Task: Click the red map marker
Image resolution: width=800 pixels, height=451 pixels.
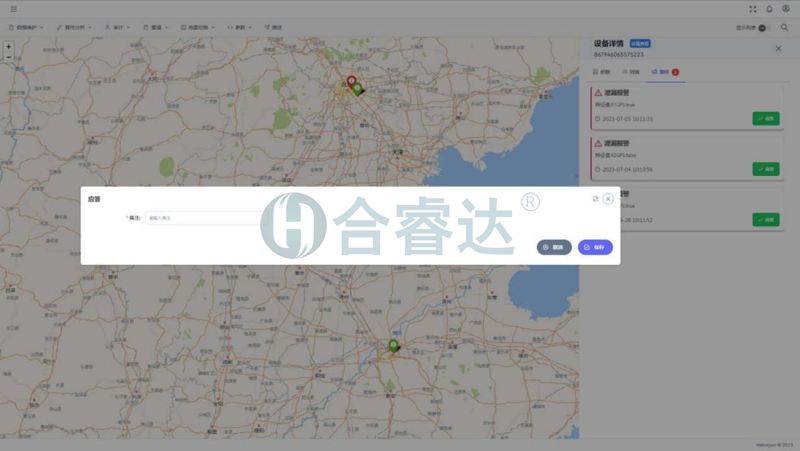Action: 351,82
